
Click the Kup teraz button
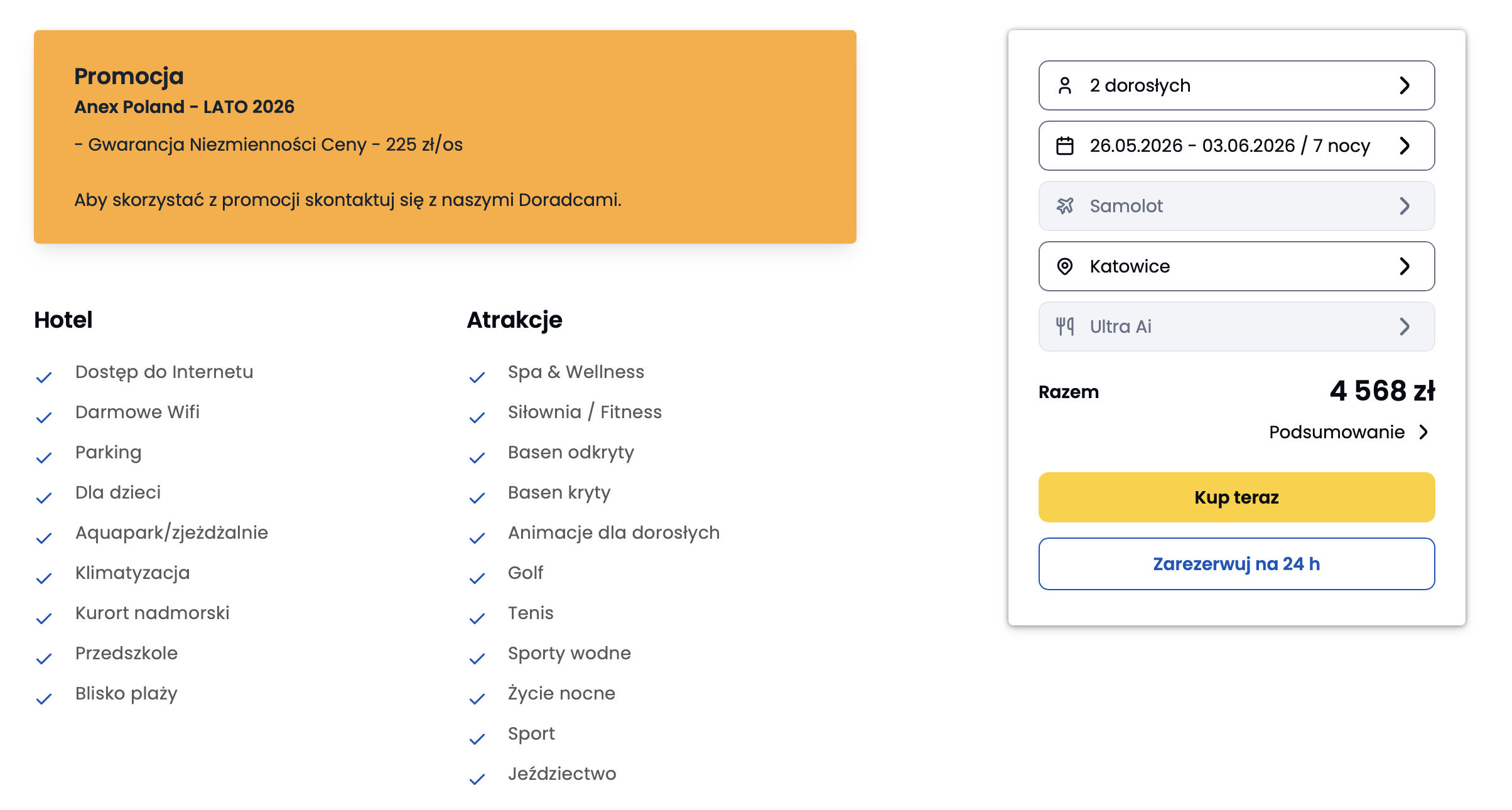(1236, 497)
